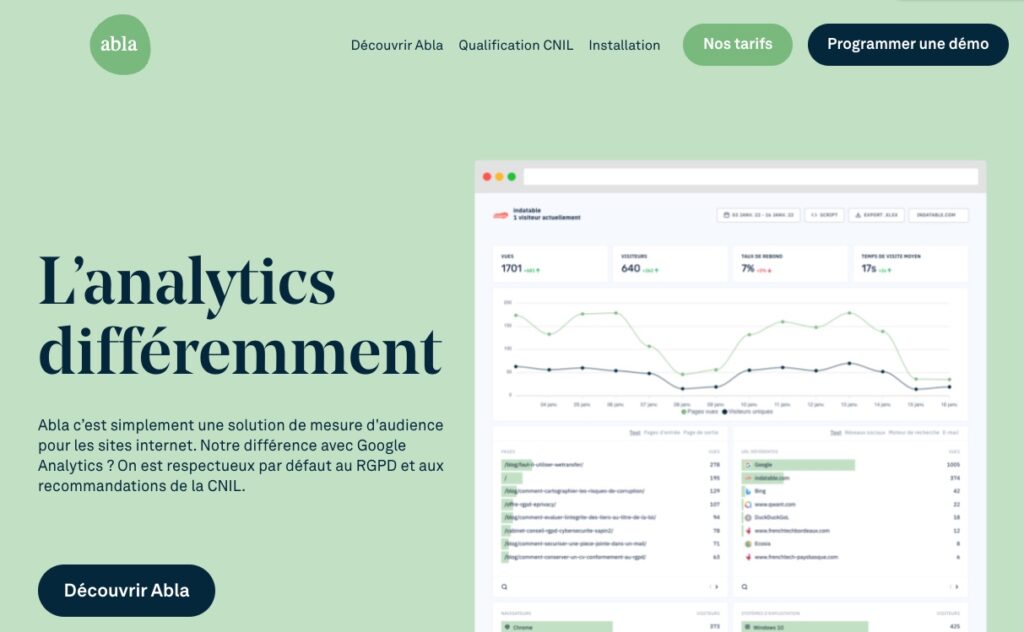The width and height of the screenshot is (1024, 632).
Task: Open the Installation menu item
Action: 624,45
